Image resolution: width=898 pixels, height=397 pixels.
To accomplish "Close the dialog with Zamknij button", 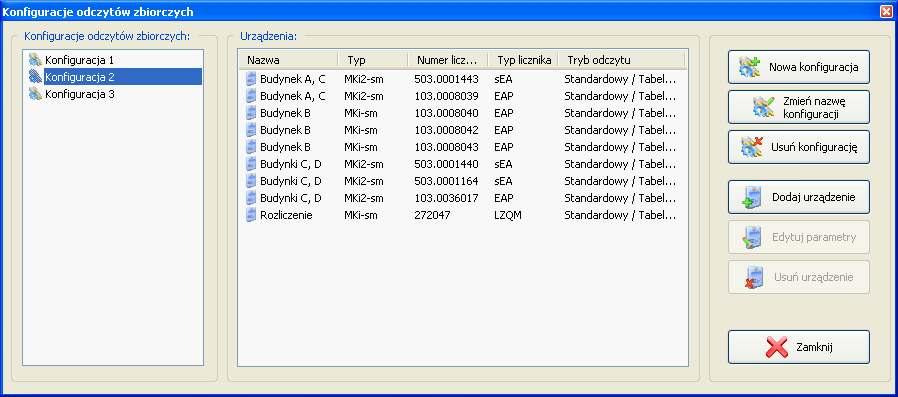I will coord(798,347).
